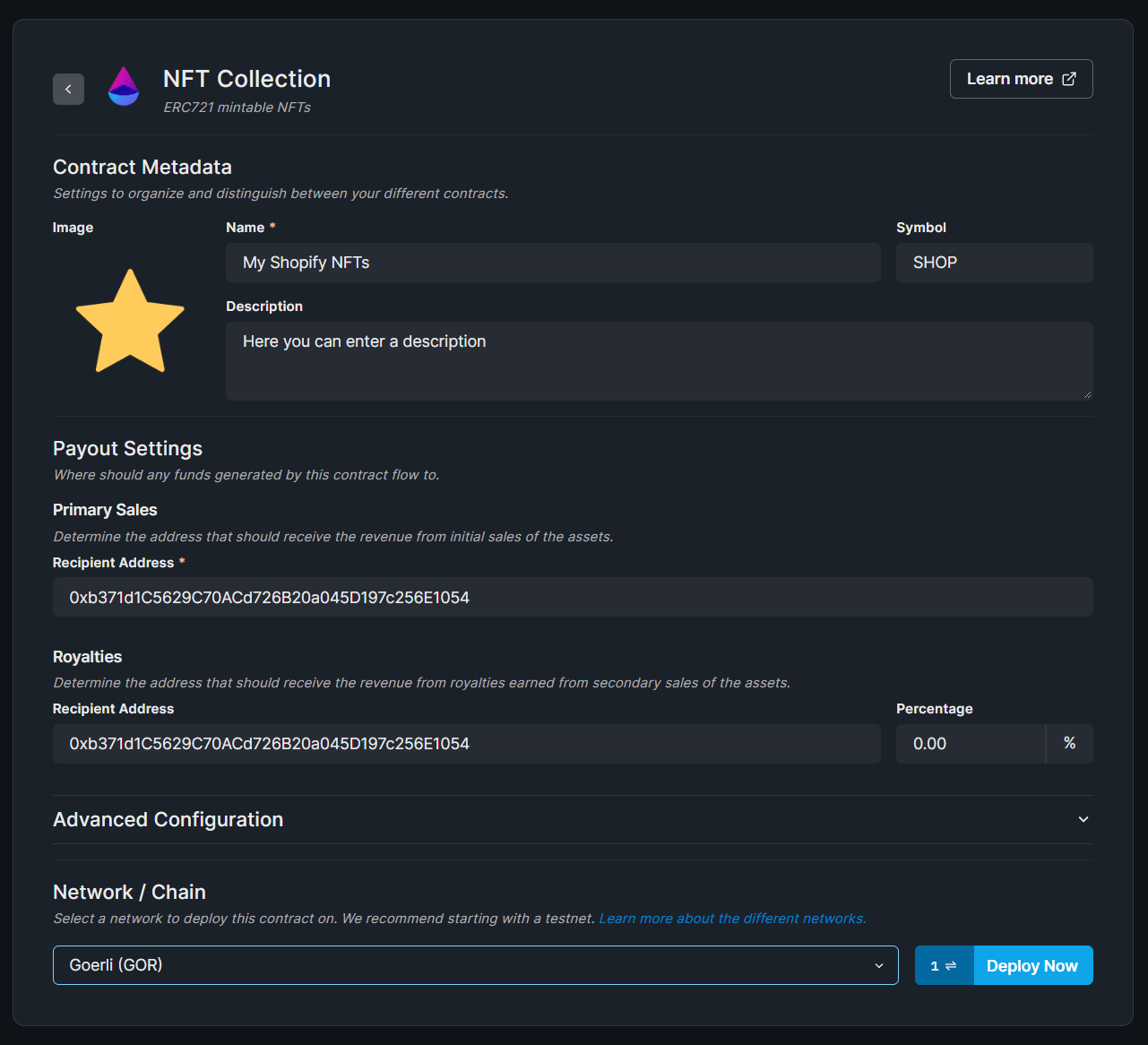The height and width of the screenshot is (1045, 1148).
Task: Select a different network from the Goerli dropdown
Action: [475, 965]
